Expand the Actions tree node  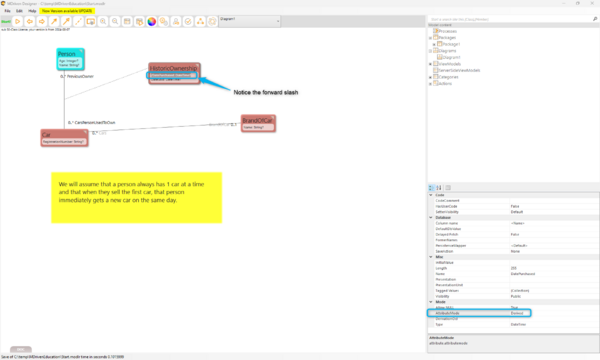[430, 83]
